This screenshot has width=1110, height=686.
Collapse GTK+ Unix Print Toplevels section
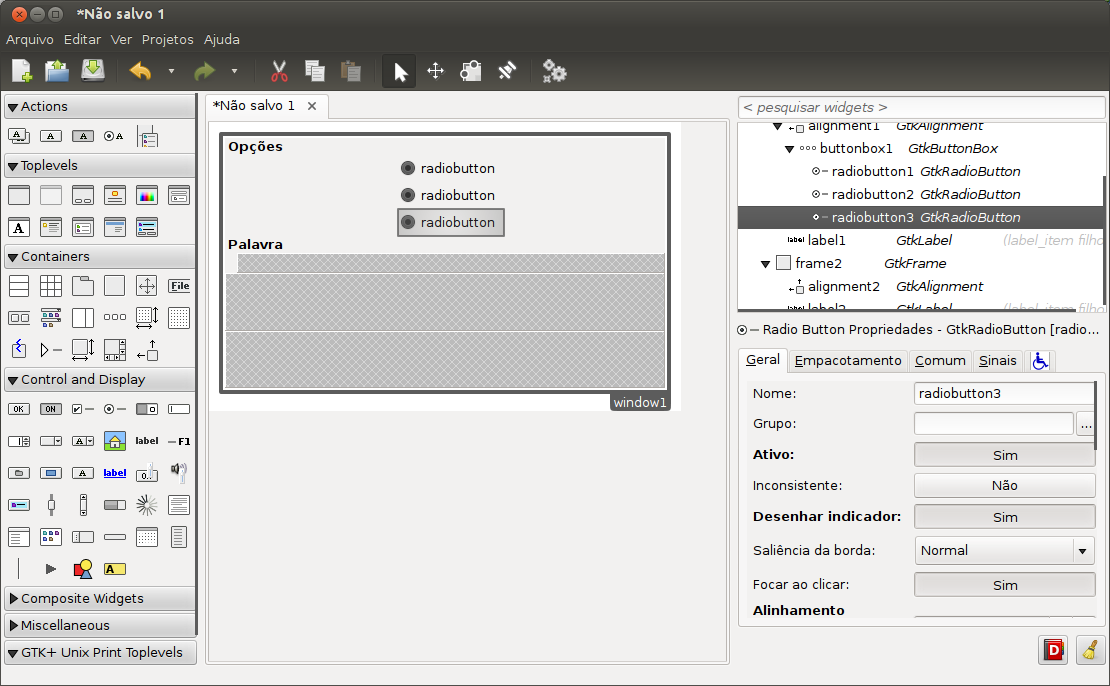coord(100,652)
